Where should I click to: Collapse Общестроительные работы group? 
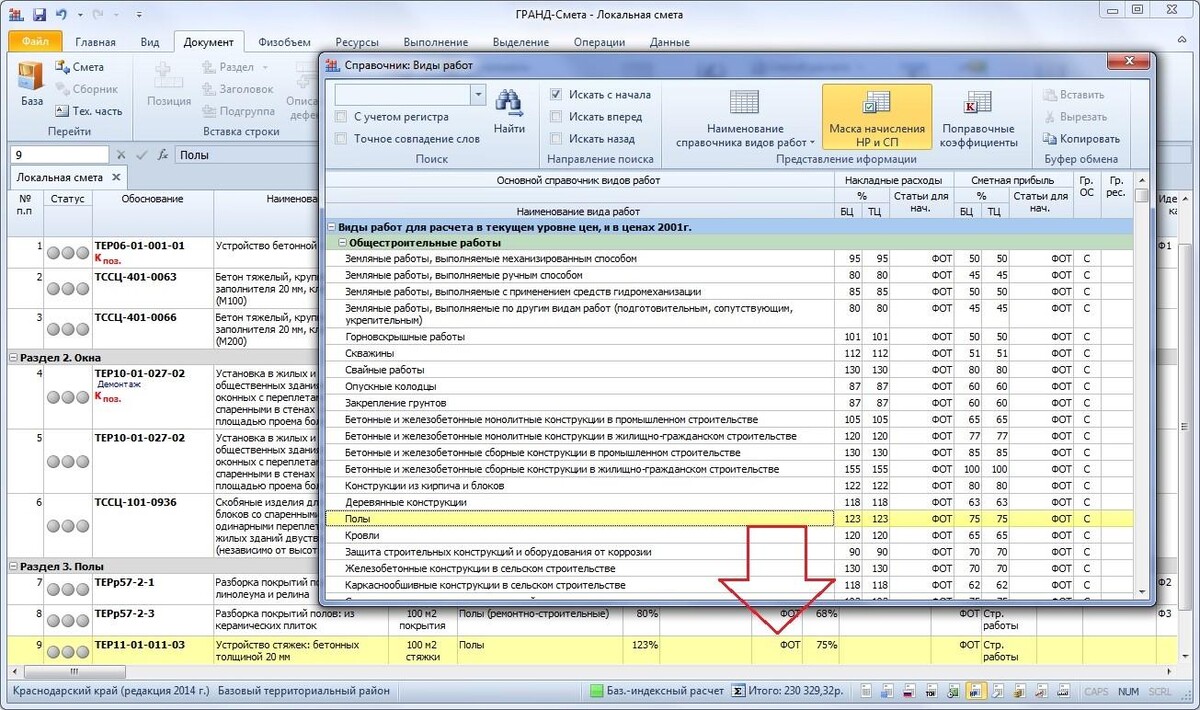point(342,243)
